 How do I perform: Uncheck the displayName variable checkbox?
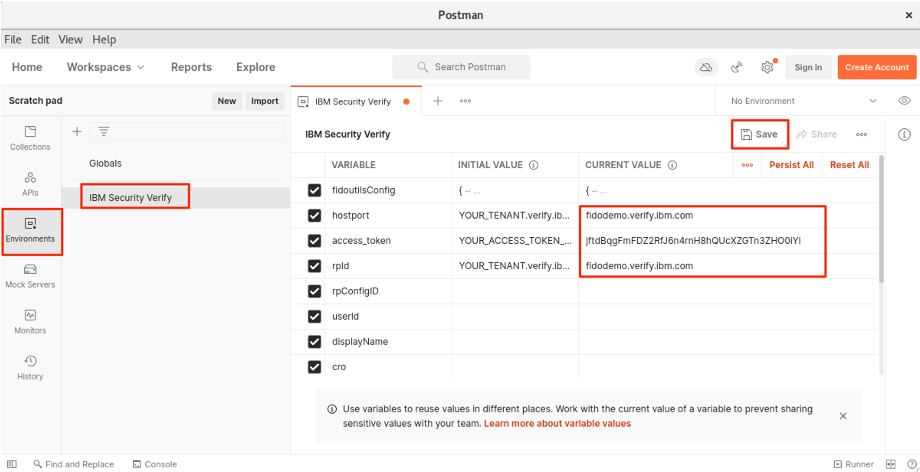[x=314, y=342]
